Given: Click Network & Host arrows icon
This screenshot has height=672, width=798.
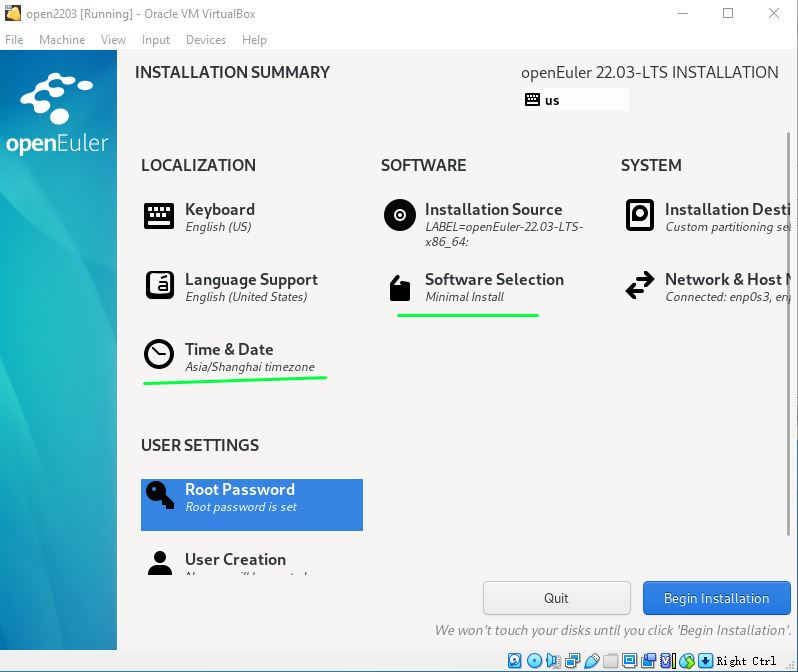Looking at the screenshot, I should click(640, 285).
